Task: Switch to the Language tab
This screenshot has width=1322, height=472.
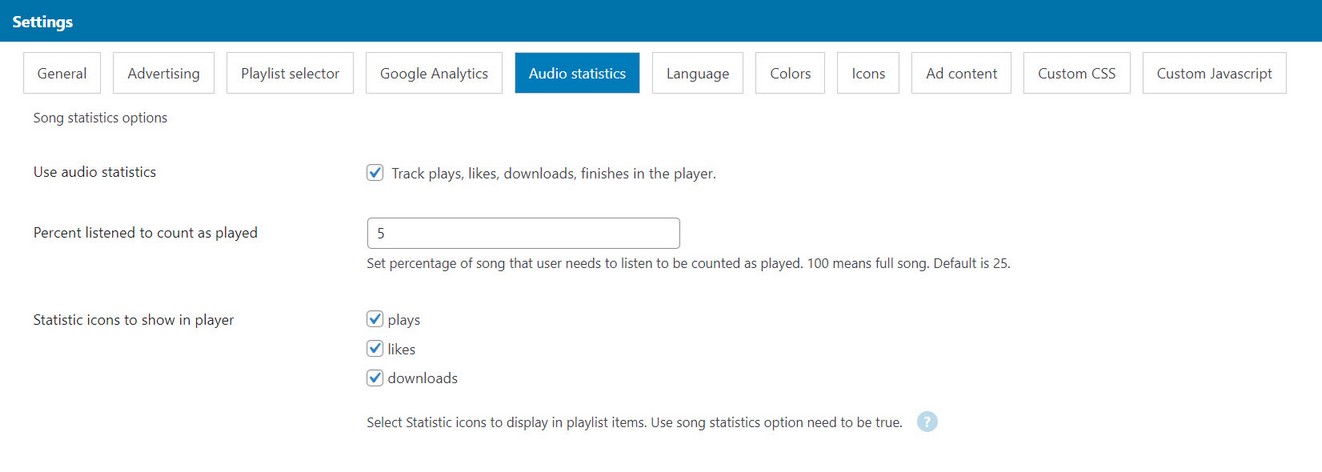Action: tap(697, 73)
